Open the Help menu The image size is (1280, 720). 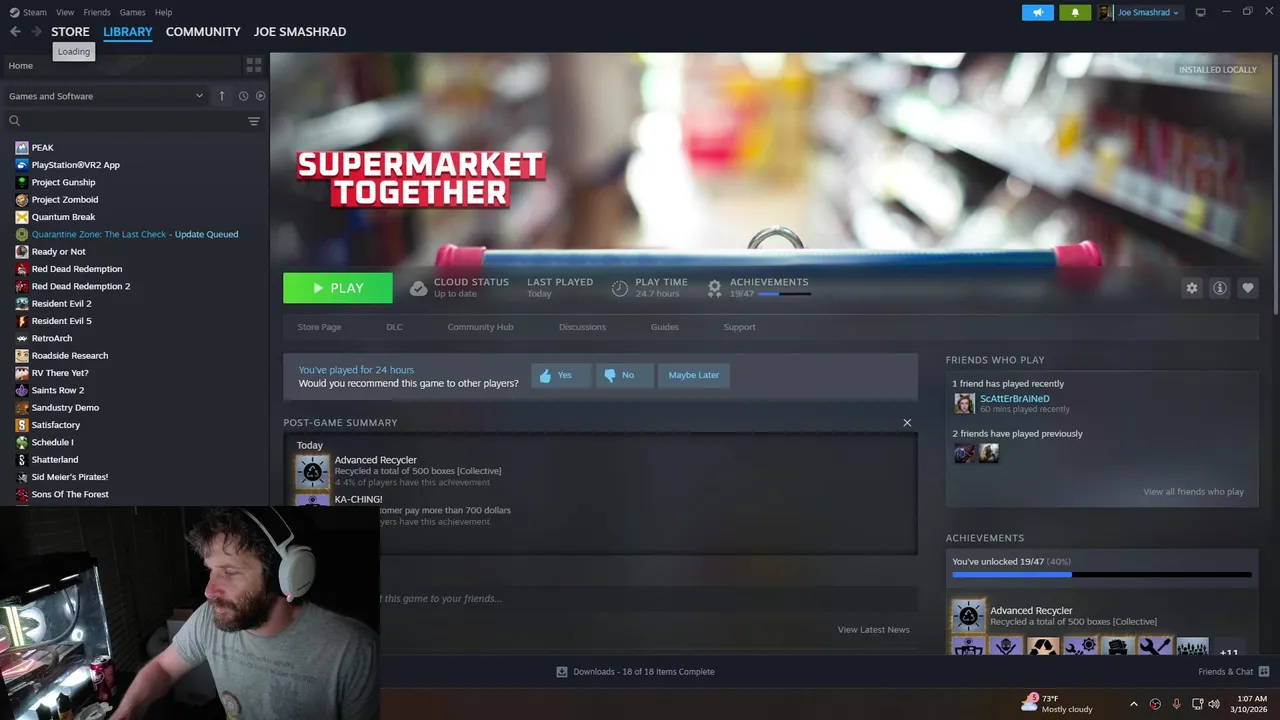point(164,12)
